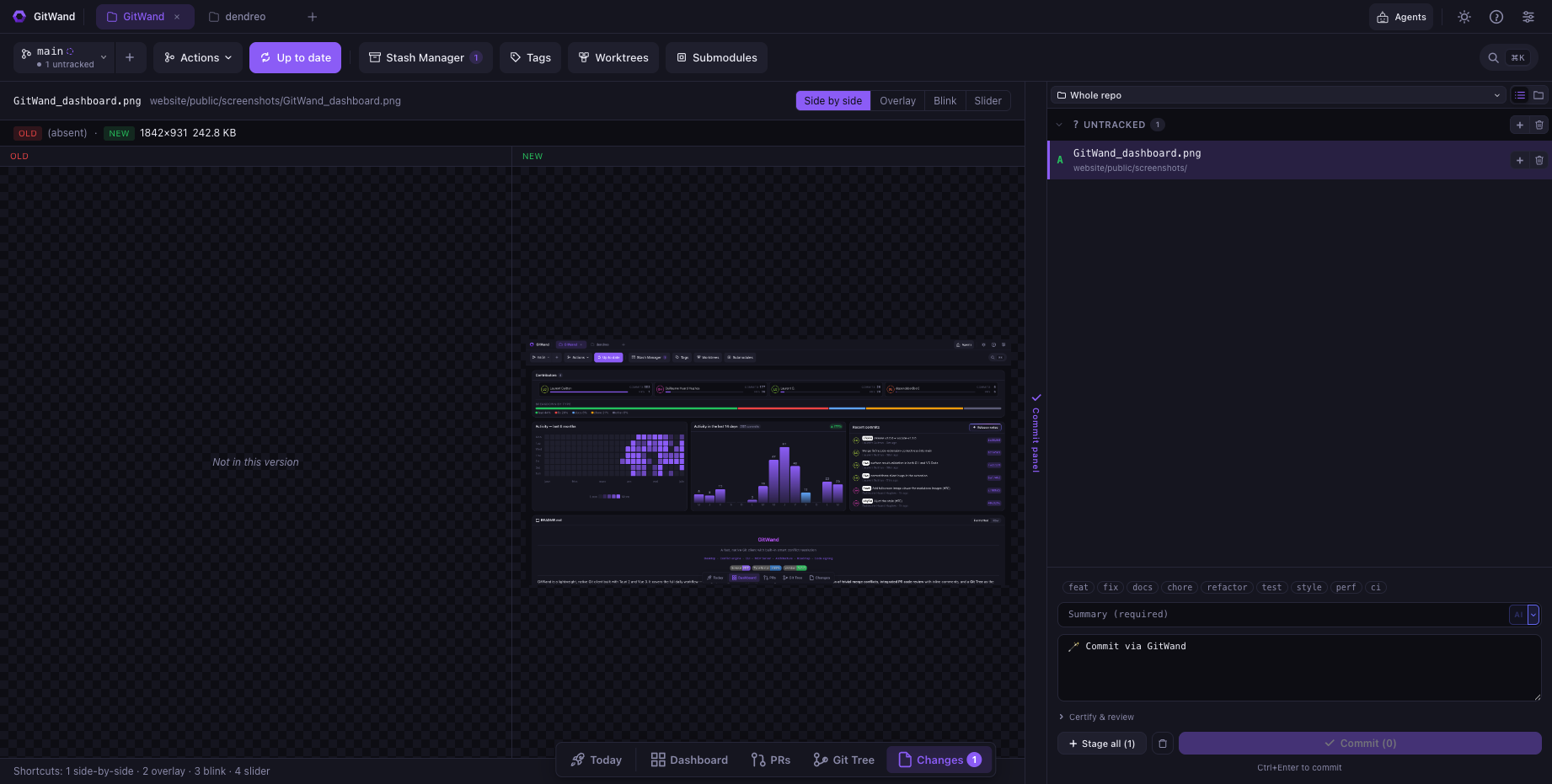Open the Stash Manager

[425, 57]
